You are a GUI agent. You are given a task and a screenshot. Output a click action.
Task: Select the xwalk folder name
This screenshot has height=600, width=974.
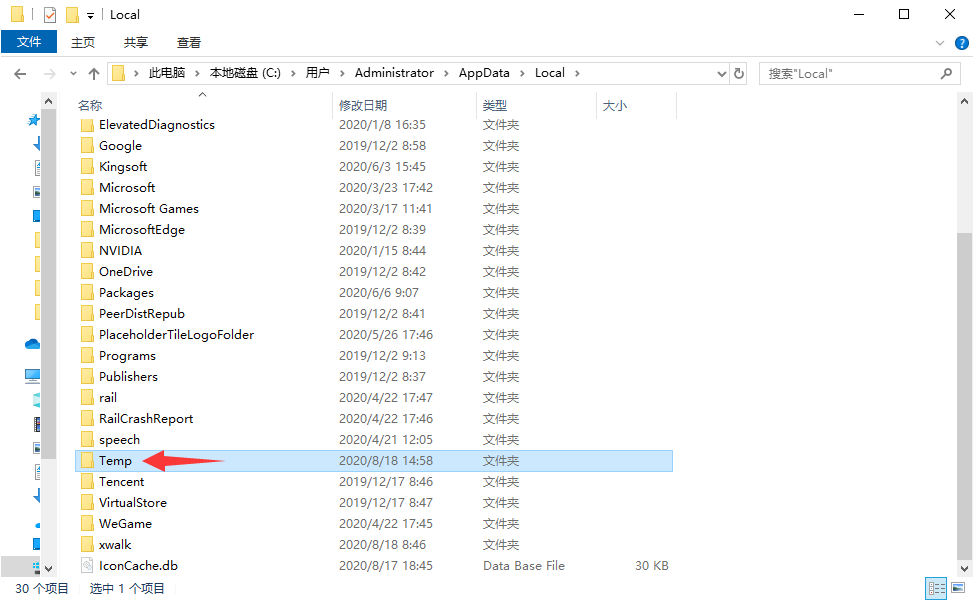click(115, 545)
